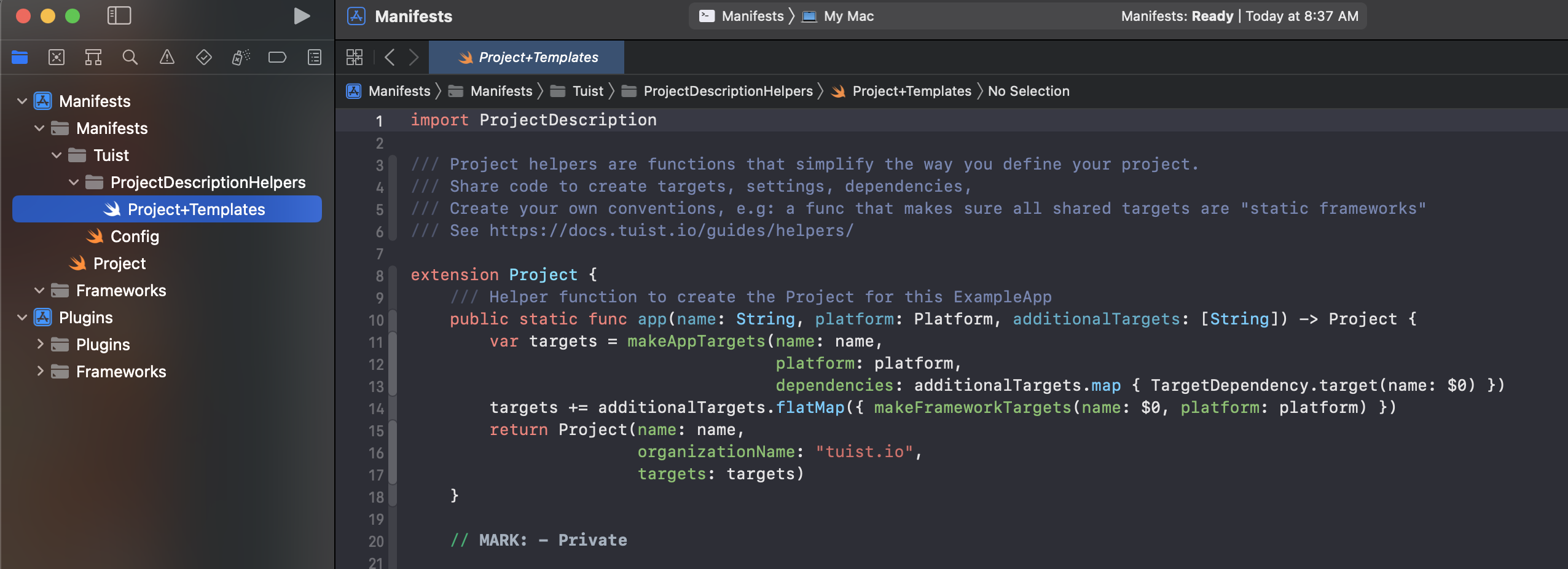This screenshot has width=1568, height=569.
Task: Click Manifests folder in jump bar
Action: 490,91
